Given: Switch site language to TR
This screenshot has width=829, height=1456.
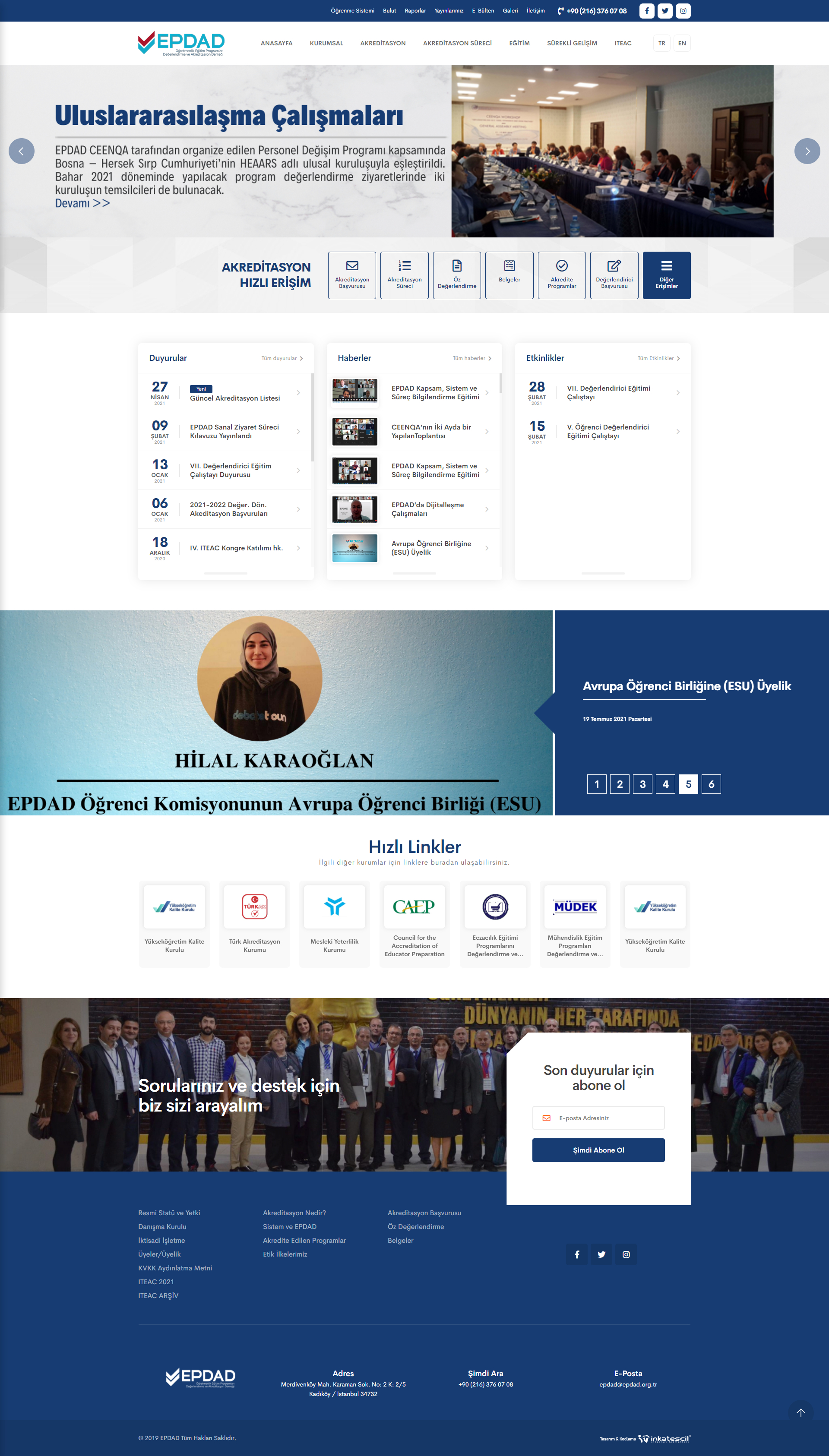Looking at the screenshot, I should 661,43.
